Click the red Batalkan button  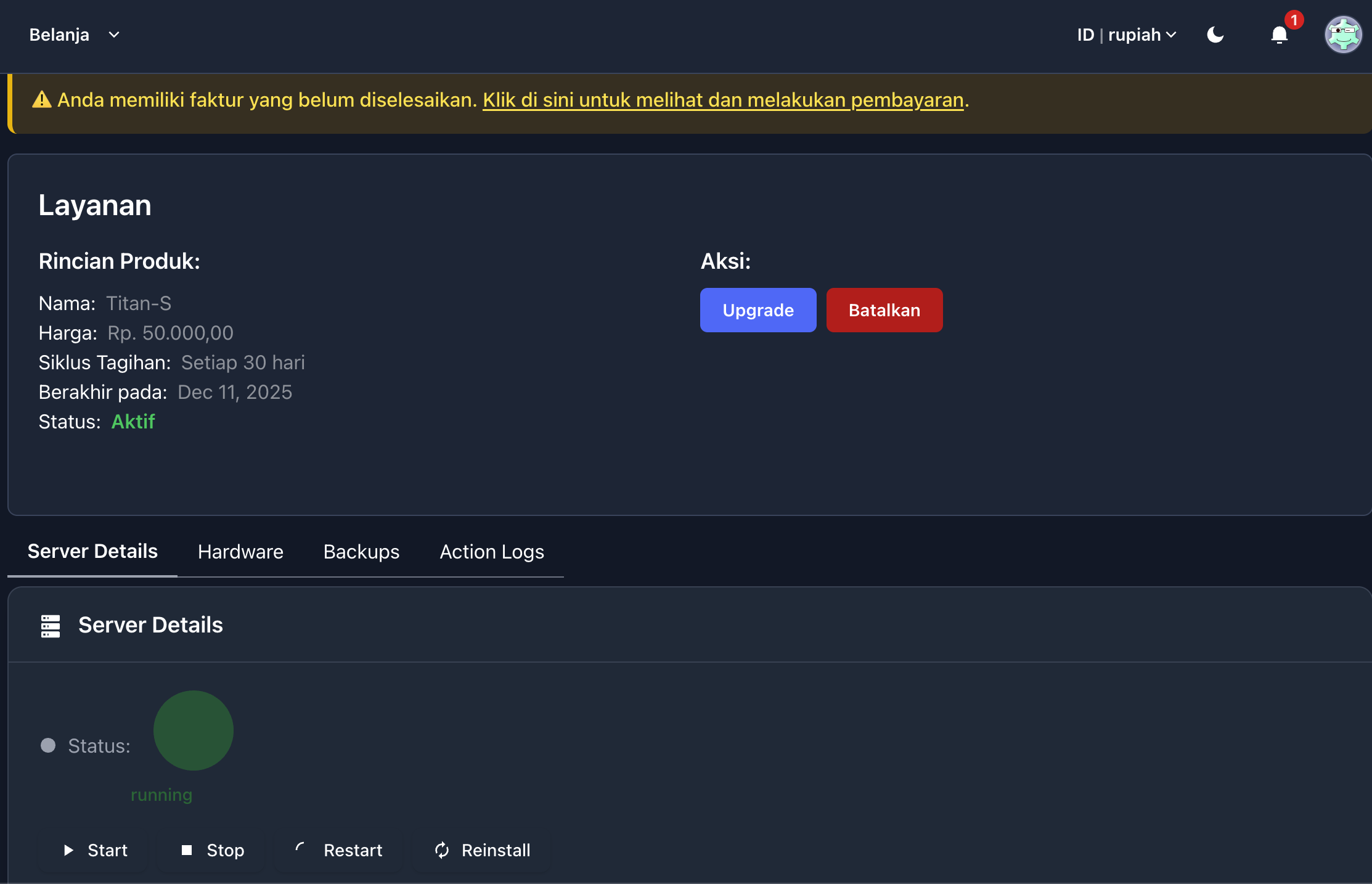point(884,310)
